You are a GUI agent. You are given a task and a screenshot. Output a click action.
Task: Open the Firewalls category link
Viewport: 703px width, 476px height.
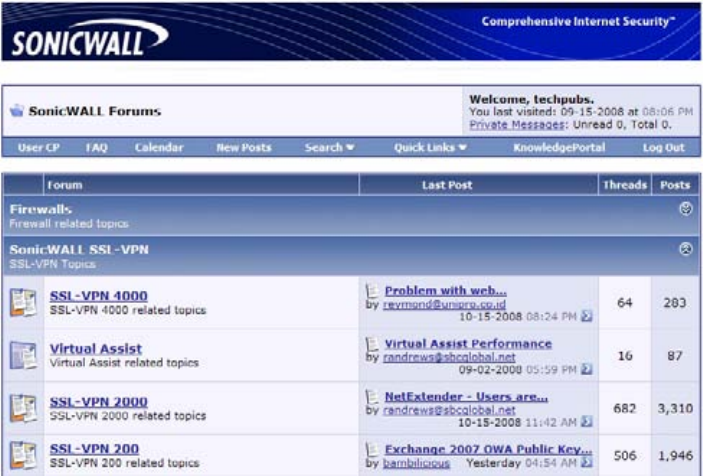point(41,209)
